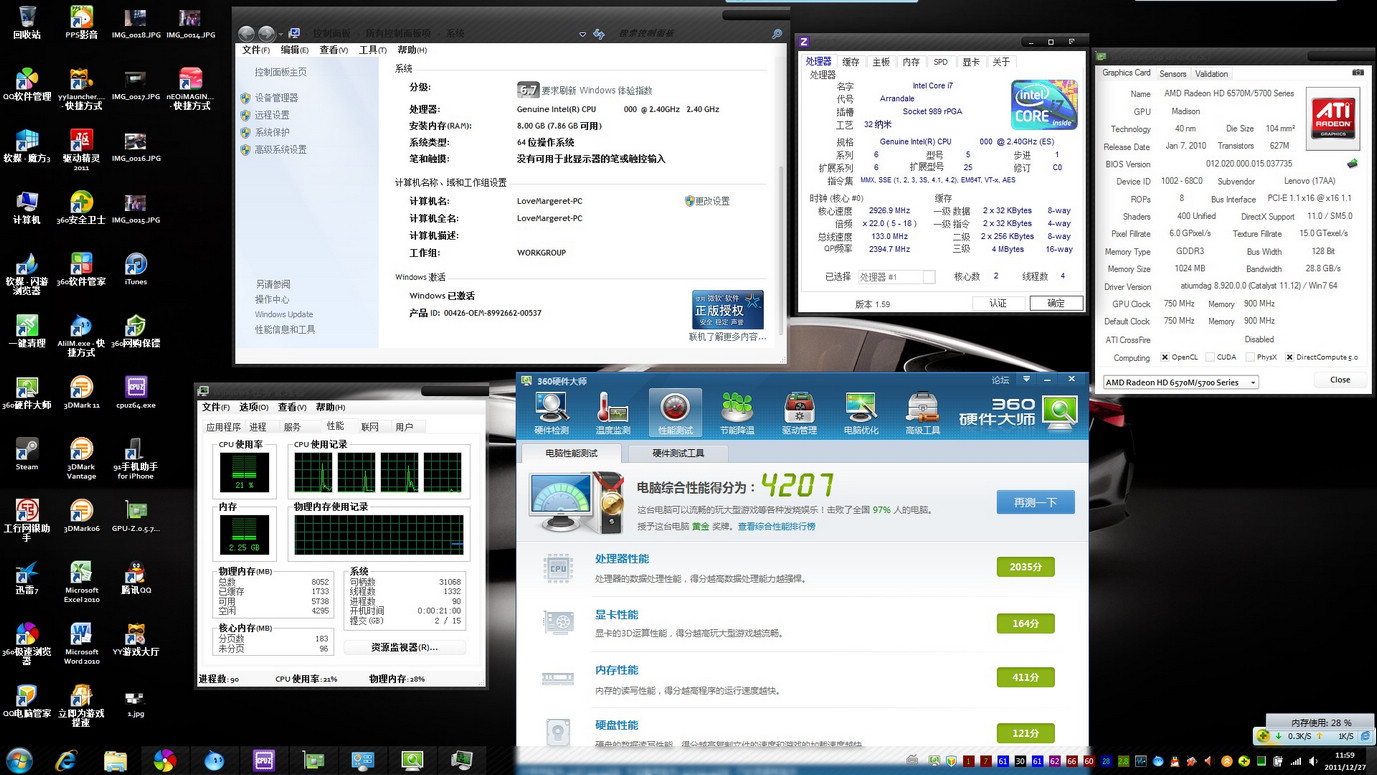Switch to SPD tab in CPU-Z
The image size is (1377, 775).
[x=941, y=62]
